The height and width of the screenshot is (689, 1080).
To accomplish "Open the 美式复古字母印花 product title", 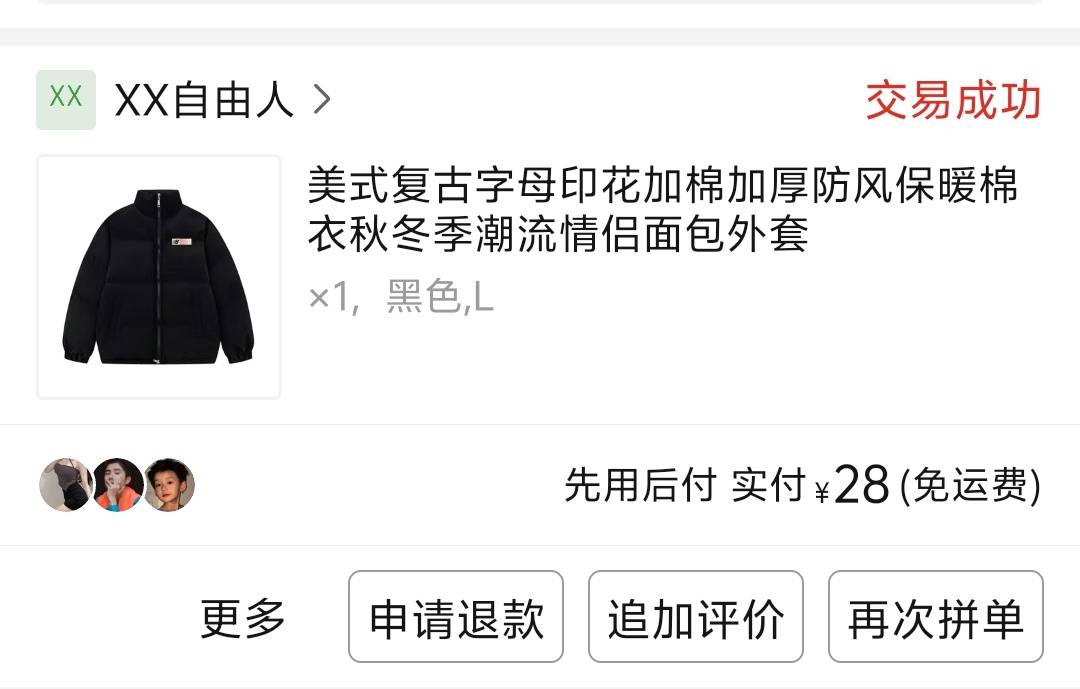I will click(x=662, y=209).
